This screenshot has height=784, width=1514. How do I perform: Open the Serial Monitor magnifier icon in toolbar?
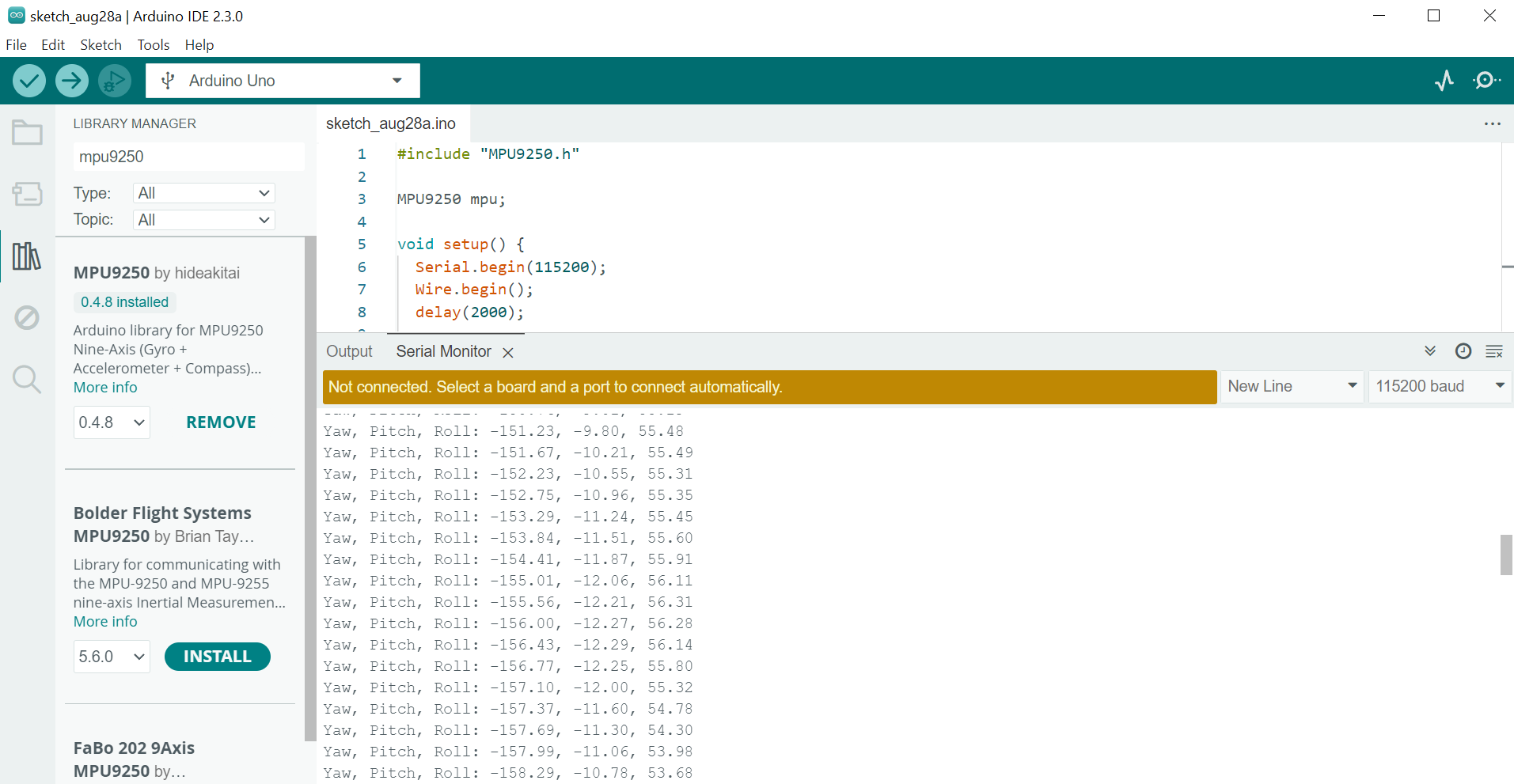tap(1486, 81)
